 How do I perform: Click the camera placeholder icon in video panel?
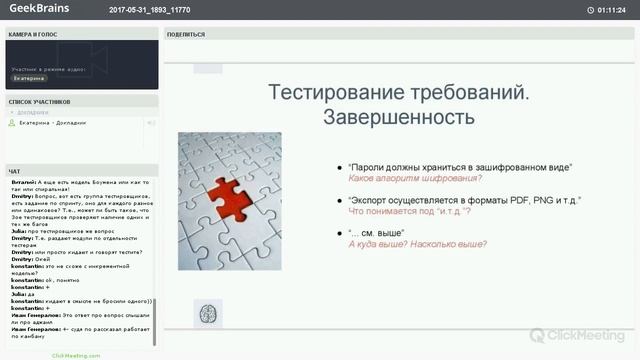[x=83, y=60]
